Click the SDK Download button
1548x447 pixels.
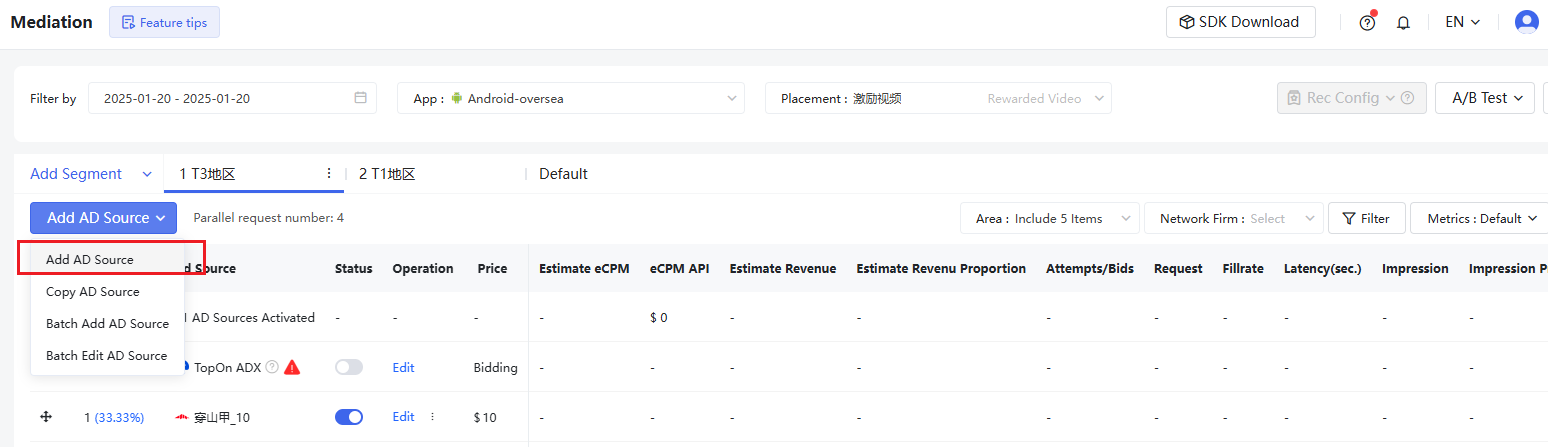(x=1240, y=22)
